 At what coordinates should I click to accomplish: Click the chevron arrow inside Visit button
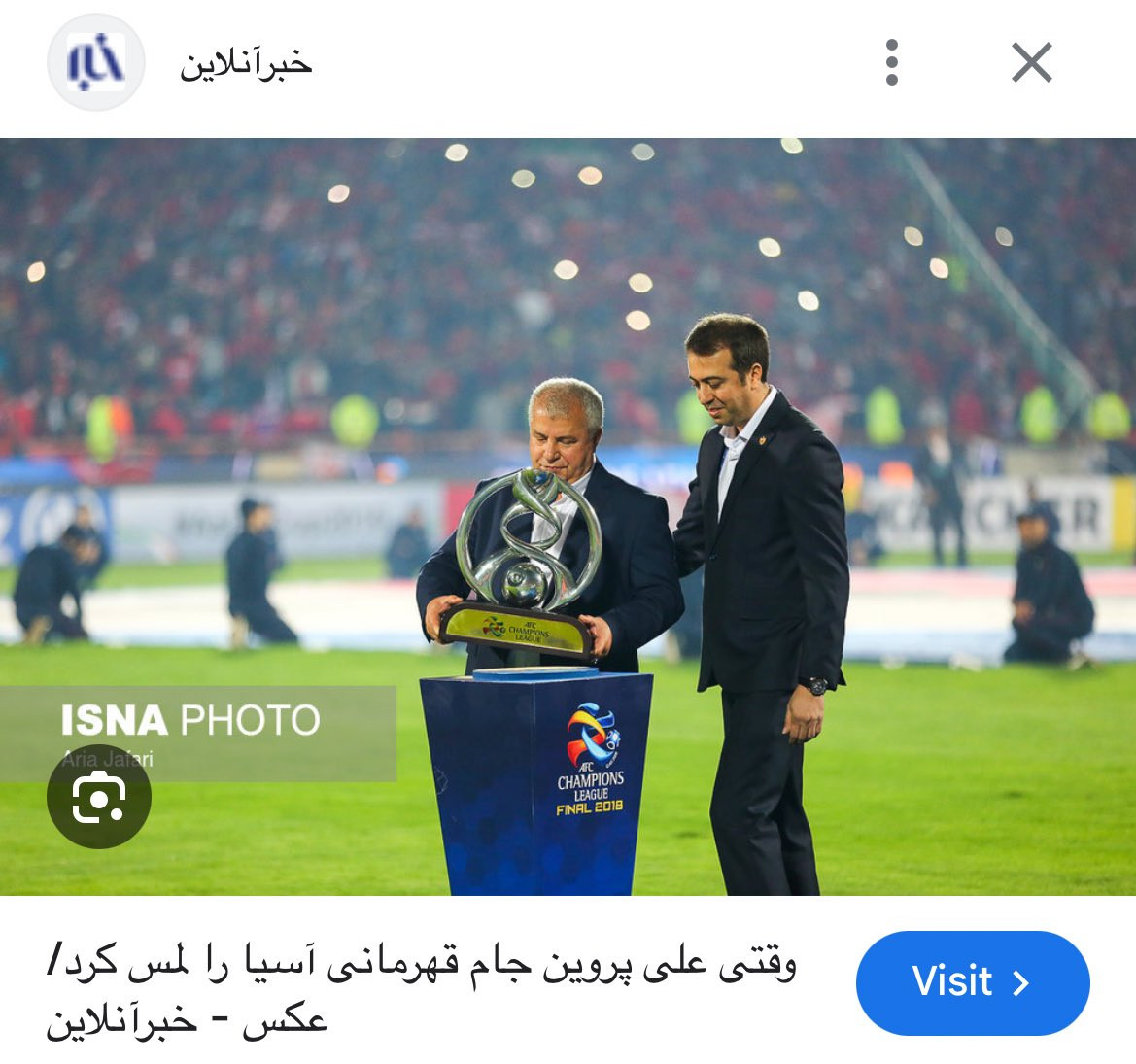pos(1020,983)
